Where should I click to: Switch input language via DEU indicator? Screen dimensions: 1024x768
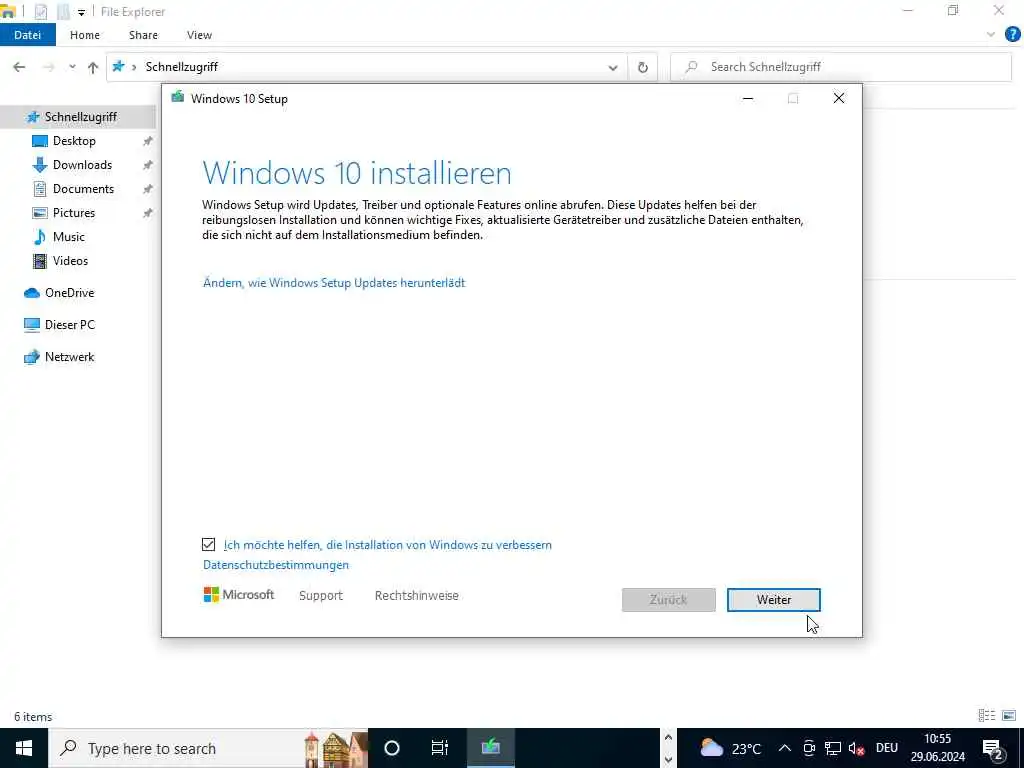887,748
